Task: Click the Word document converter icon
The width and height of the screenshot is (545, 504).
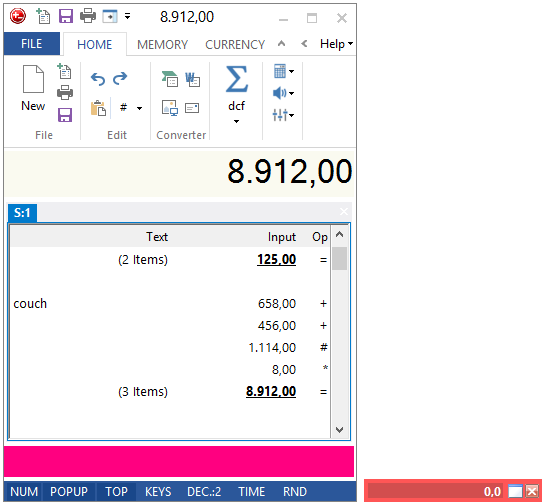Action: coord(193,79)
